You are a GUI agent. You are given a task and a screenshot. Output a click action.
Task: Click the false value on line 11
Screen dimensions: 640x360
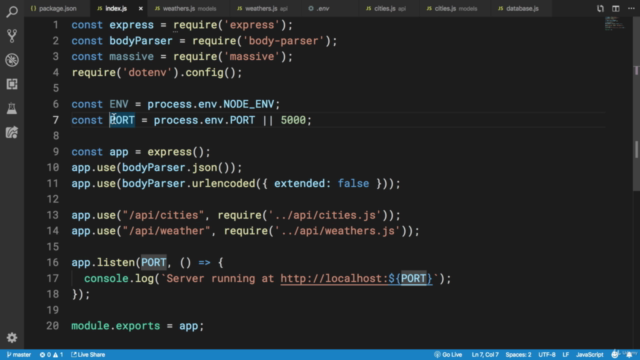click(353, 184)
